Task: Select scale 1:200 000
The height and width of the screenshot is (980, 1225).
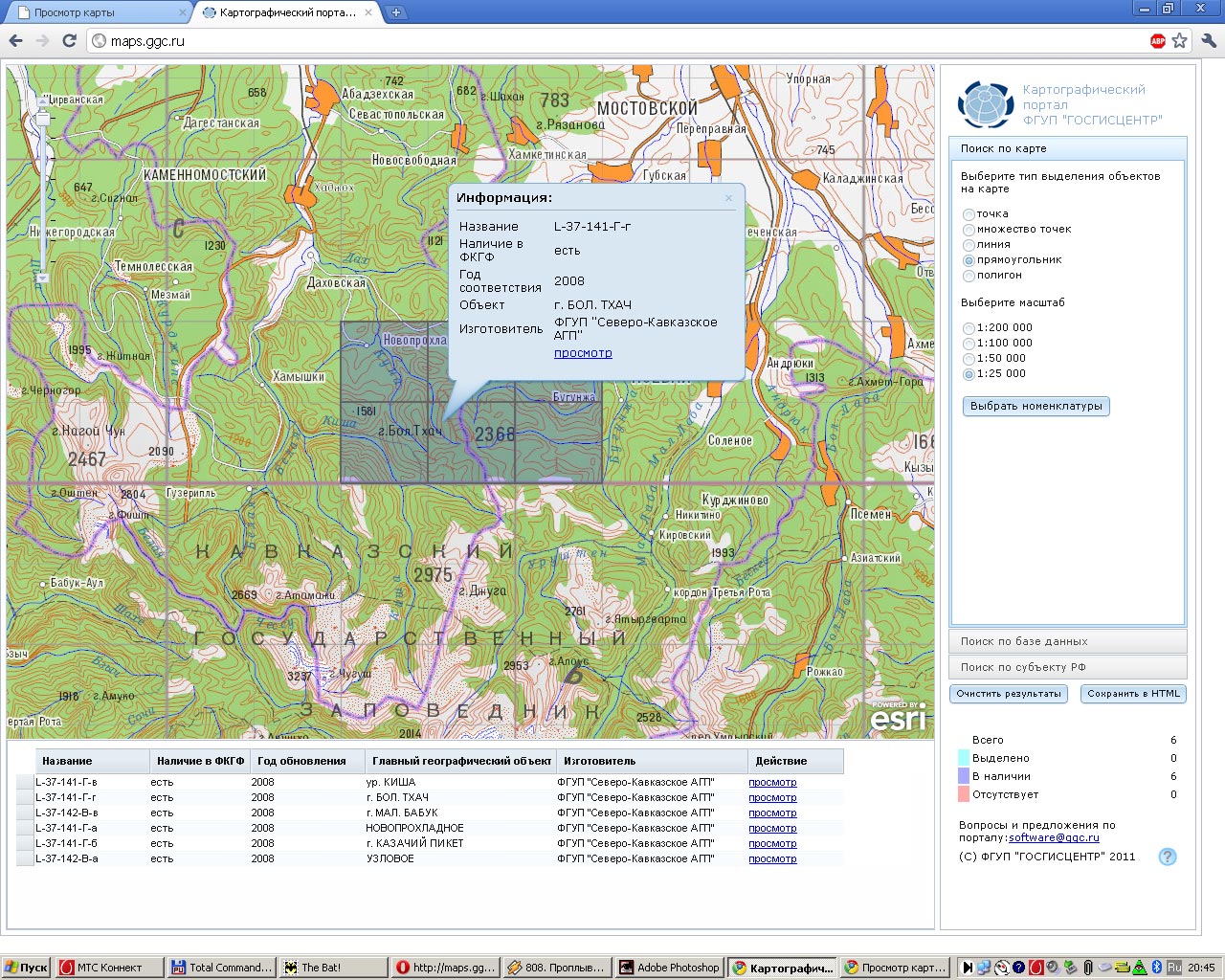Action: [969, 328]
